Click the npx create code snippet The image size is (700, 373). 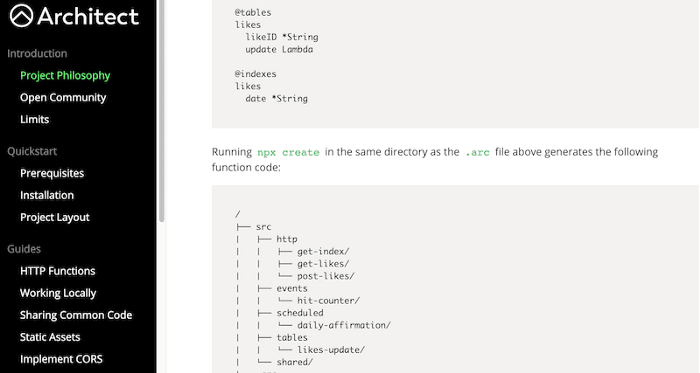point(288,152)
